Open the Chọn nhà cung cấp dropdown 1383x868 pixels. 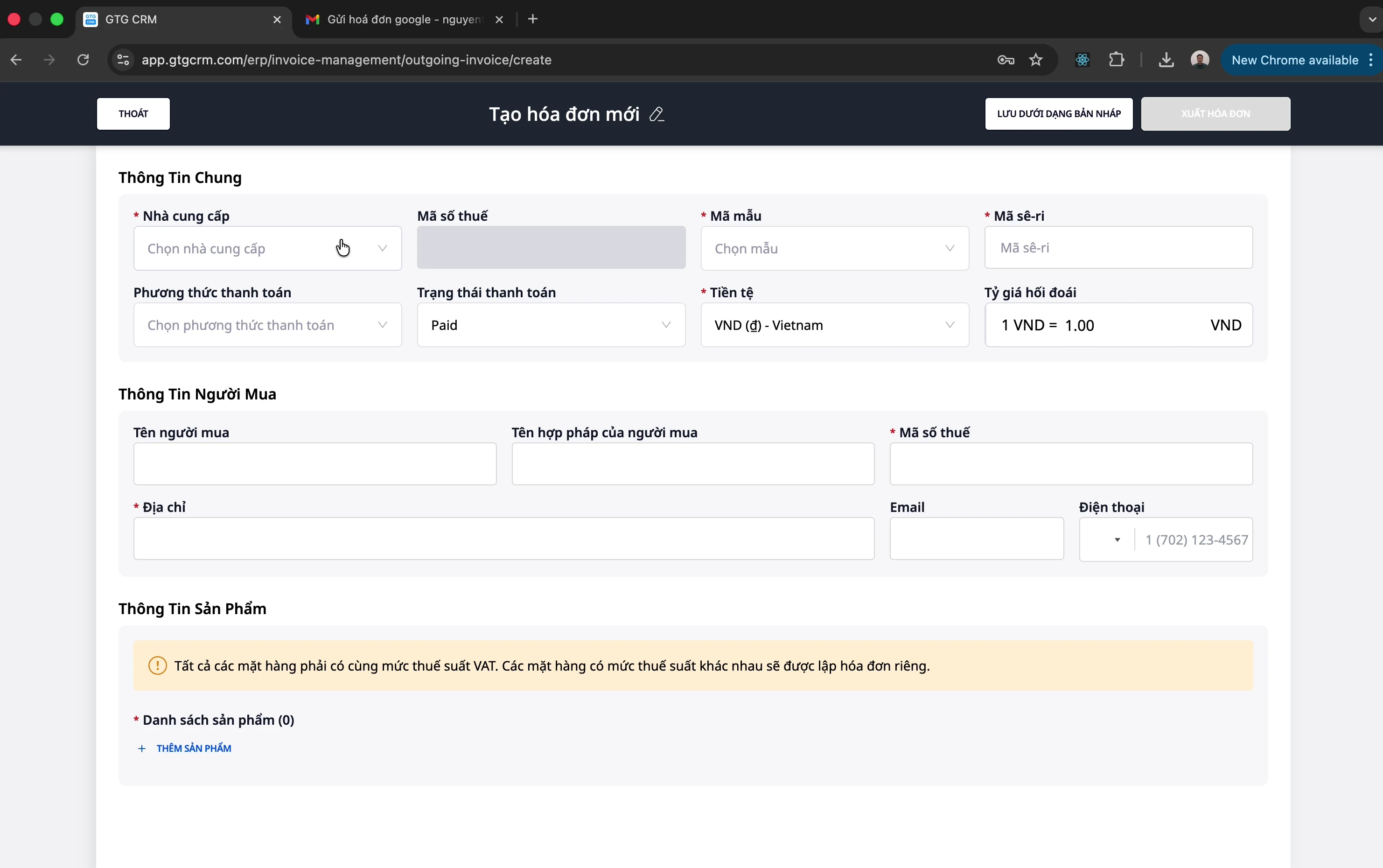pos(267,248)
